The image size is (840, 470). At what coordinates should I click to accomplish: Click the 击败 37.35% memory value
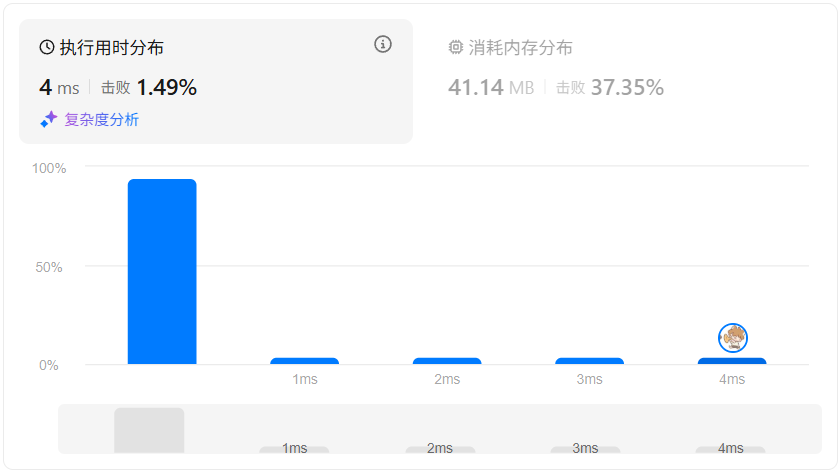[x=610, y=87]
